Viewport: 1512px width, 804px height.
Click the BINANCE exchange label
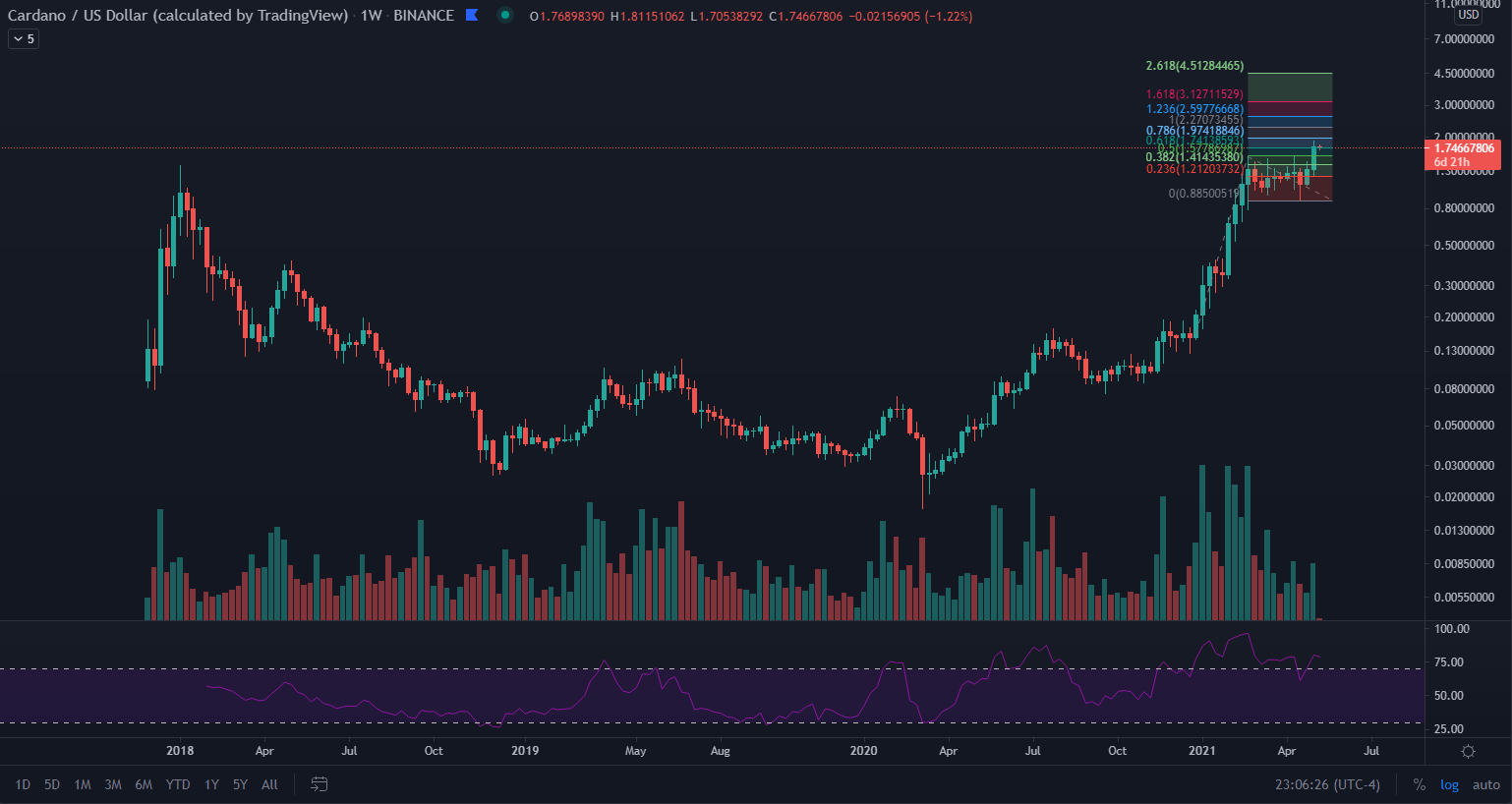pyautogui.click(x=424, y=16)
